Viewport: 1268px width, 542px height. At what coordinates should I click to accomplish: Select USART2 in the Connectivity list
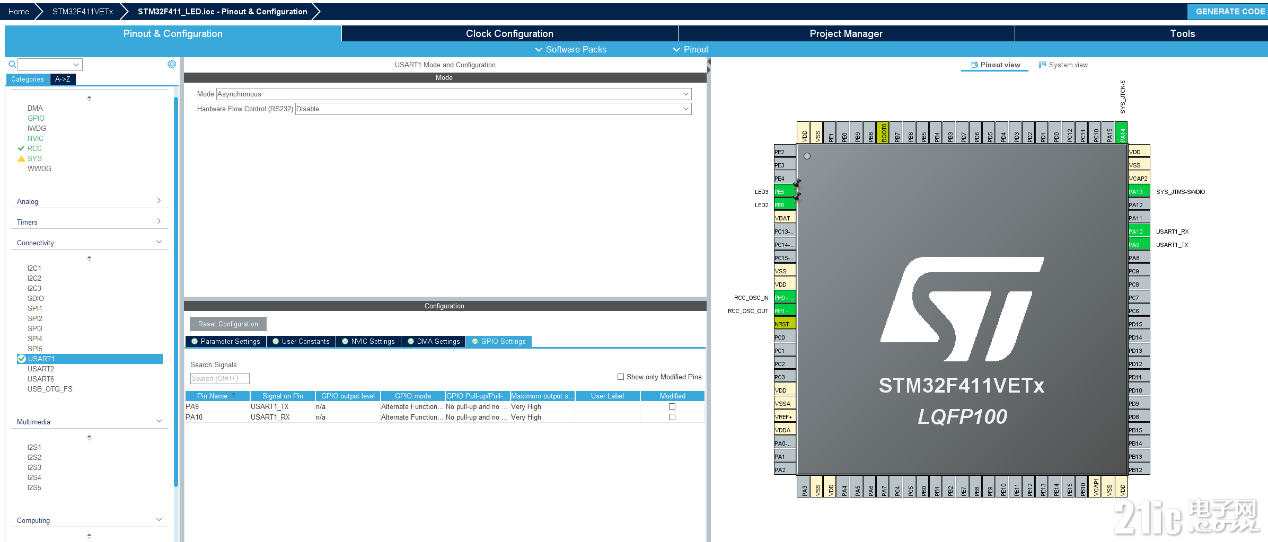click(41, 369)
